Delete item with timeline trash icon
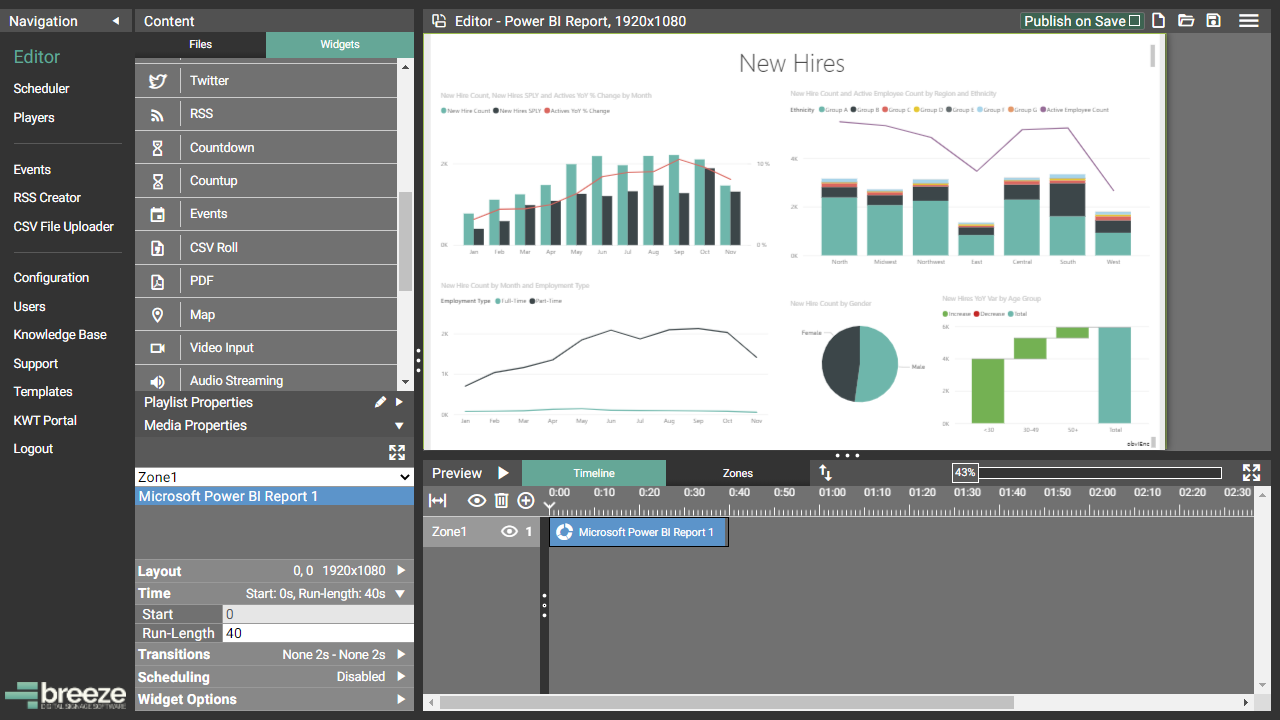Viewport: 1280px width, 720px height. tap(502, 500)
